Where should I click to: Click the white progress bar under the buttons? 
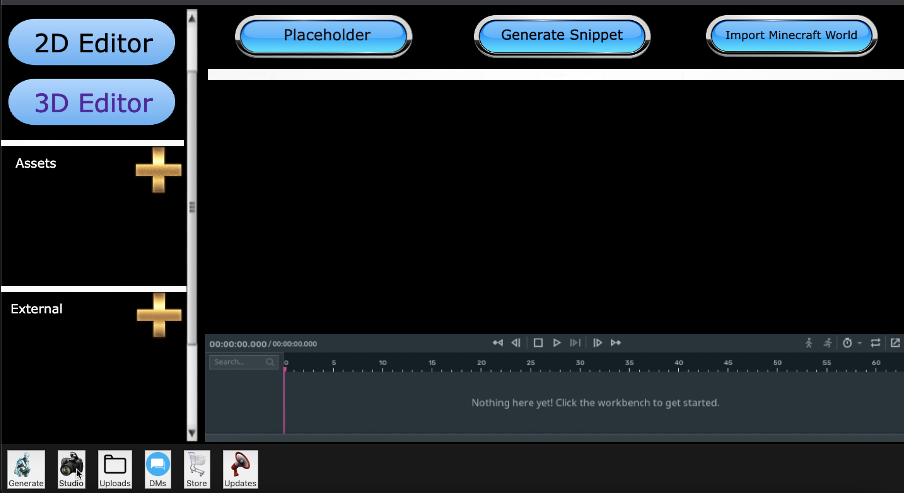tap(556, 74)
